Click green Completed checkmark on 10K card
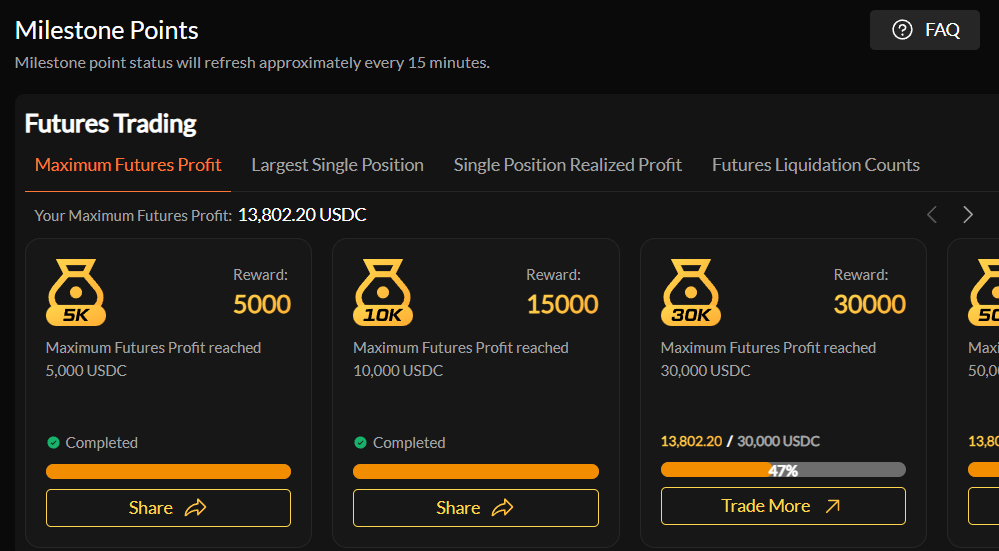 (361, 443)
